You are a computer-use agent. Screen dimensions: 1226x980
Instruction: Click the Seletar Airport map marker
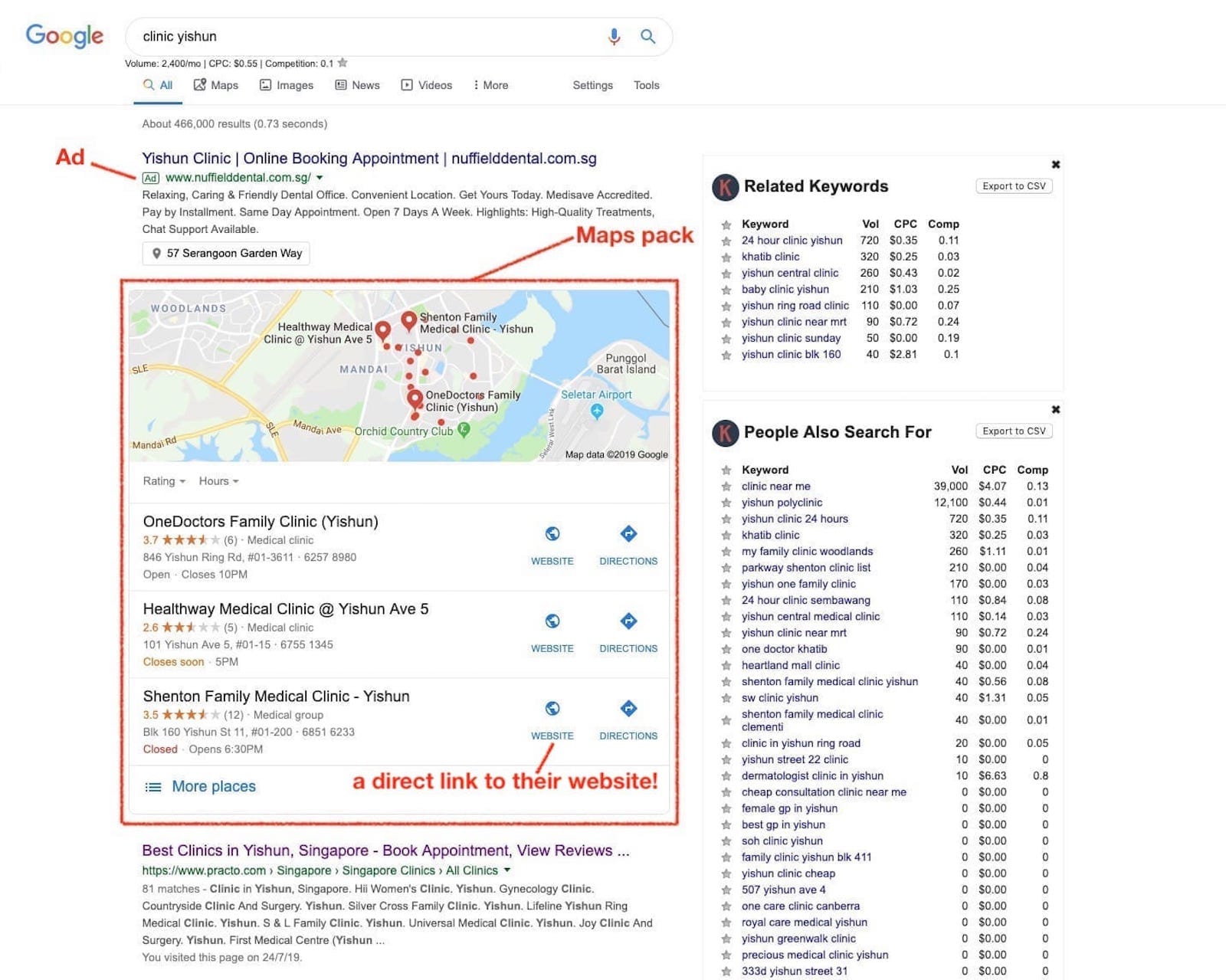click(597, 411)
